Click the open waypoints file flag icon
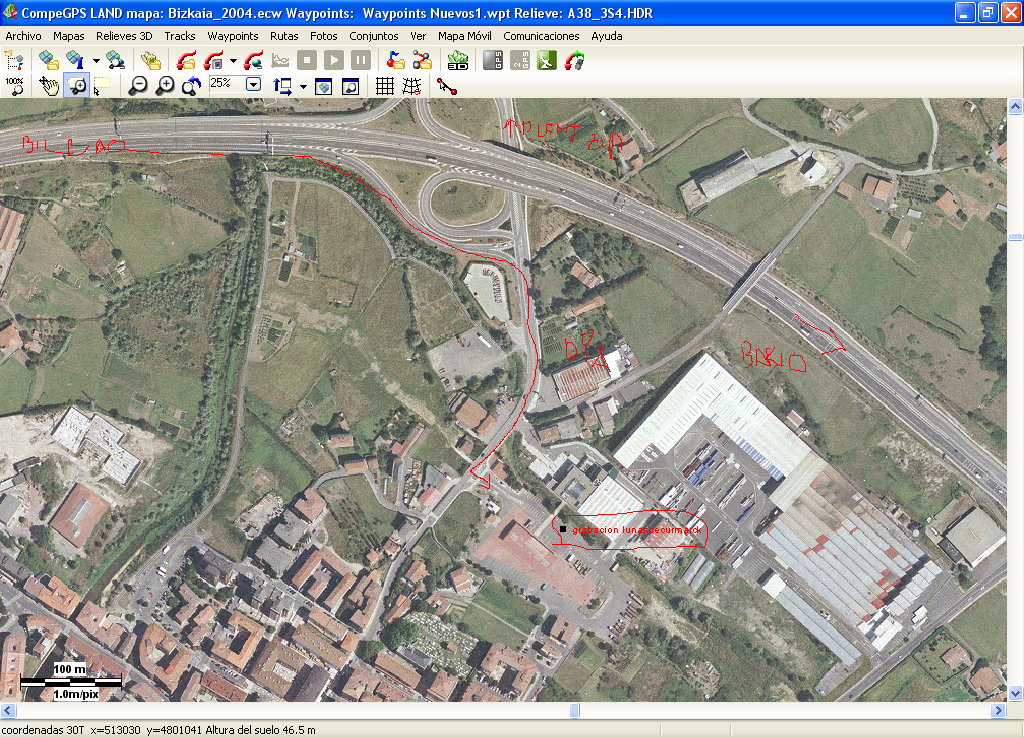 396,60
